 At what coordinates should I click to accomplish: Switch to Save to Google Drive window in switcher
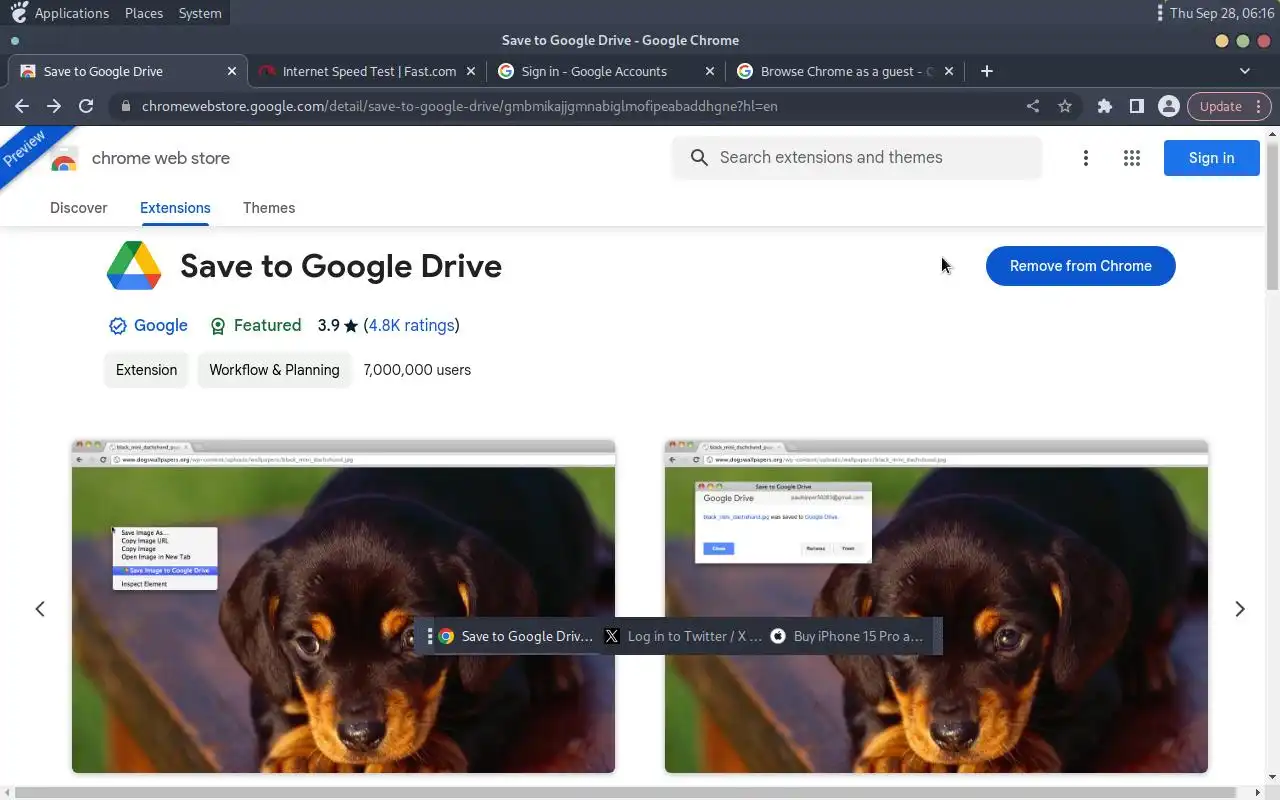516,636
